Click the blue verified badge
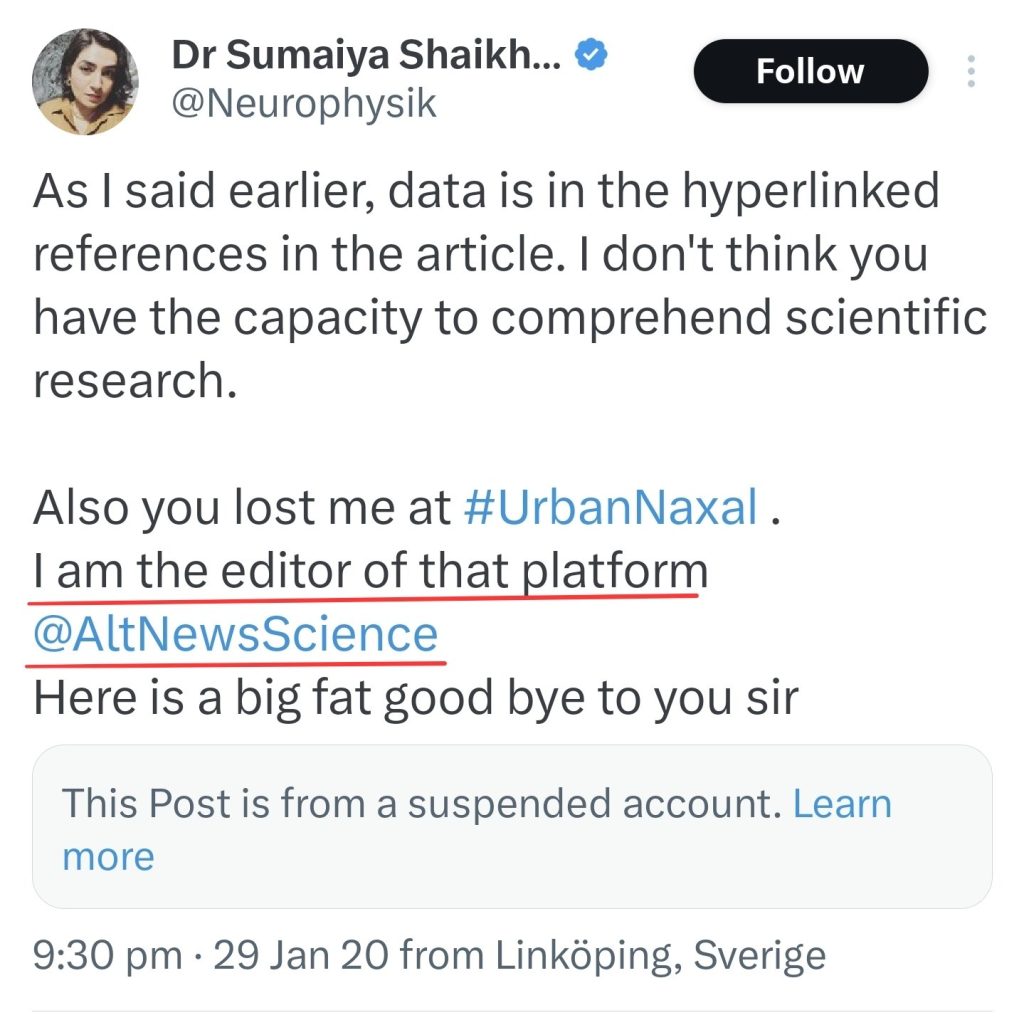The image size is (1024, 1020). (593, 56)
